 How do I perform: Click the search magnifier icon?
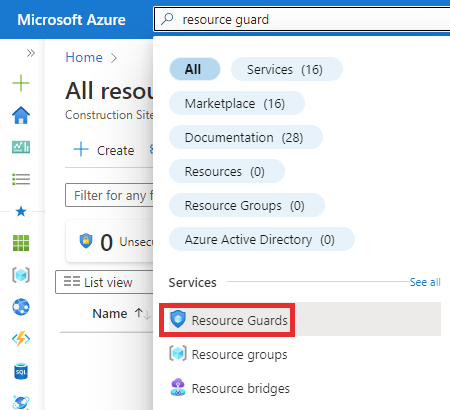167,19
